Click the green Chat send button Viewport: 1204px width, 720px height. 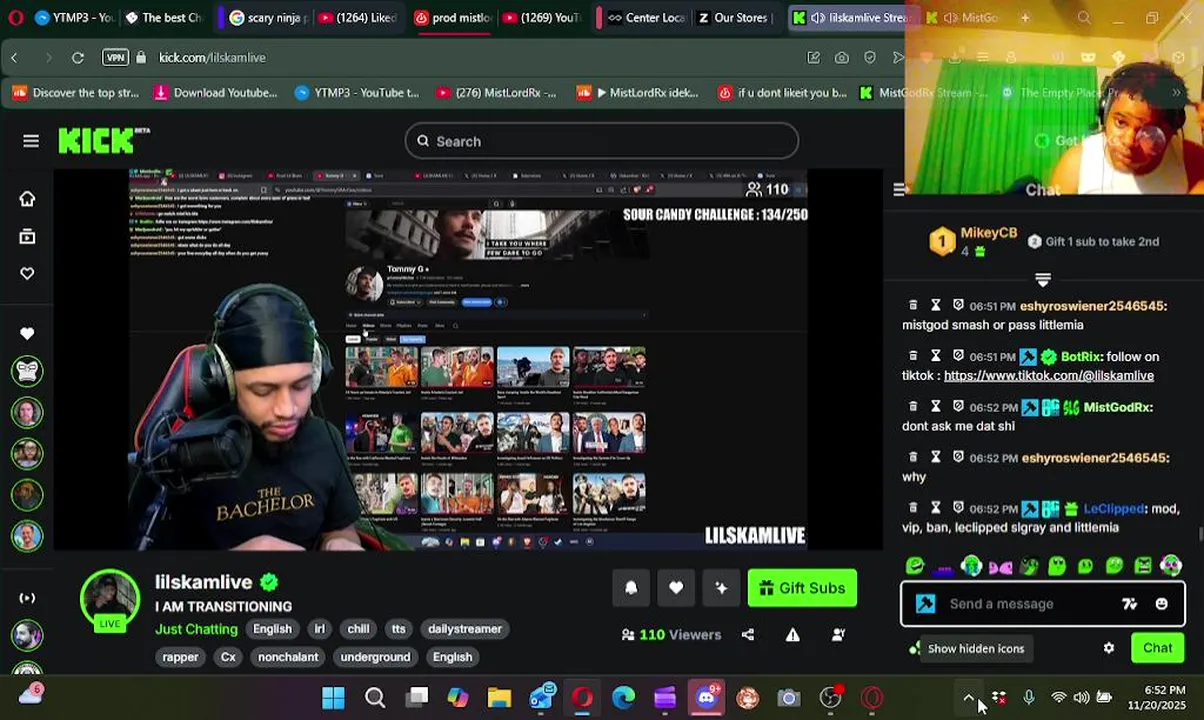[1158, 648]
